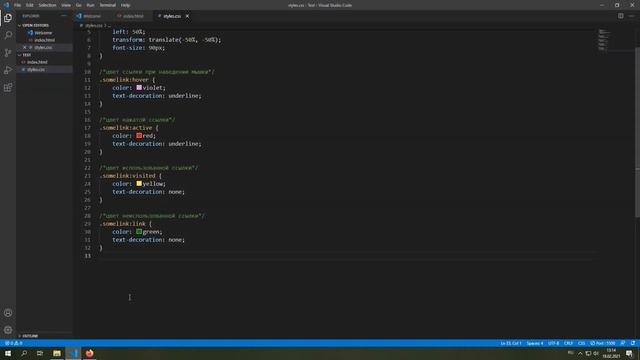The height and width of the screenshot is (360, 640).
Task: Select the styles.css editor tab
Action: 172,16
